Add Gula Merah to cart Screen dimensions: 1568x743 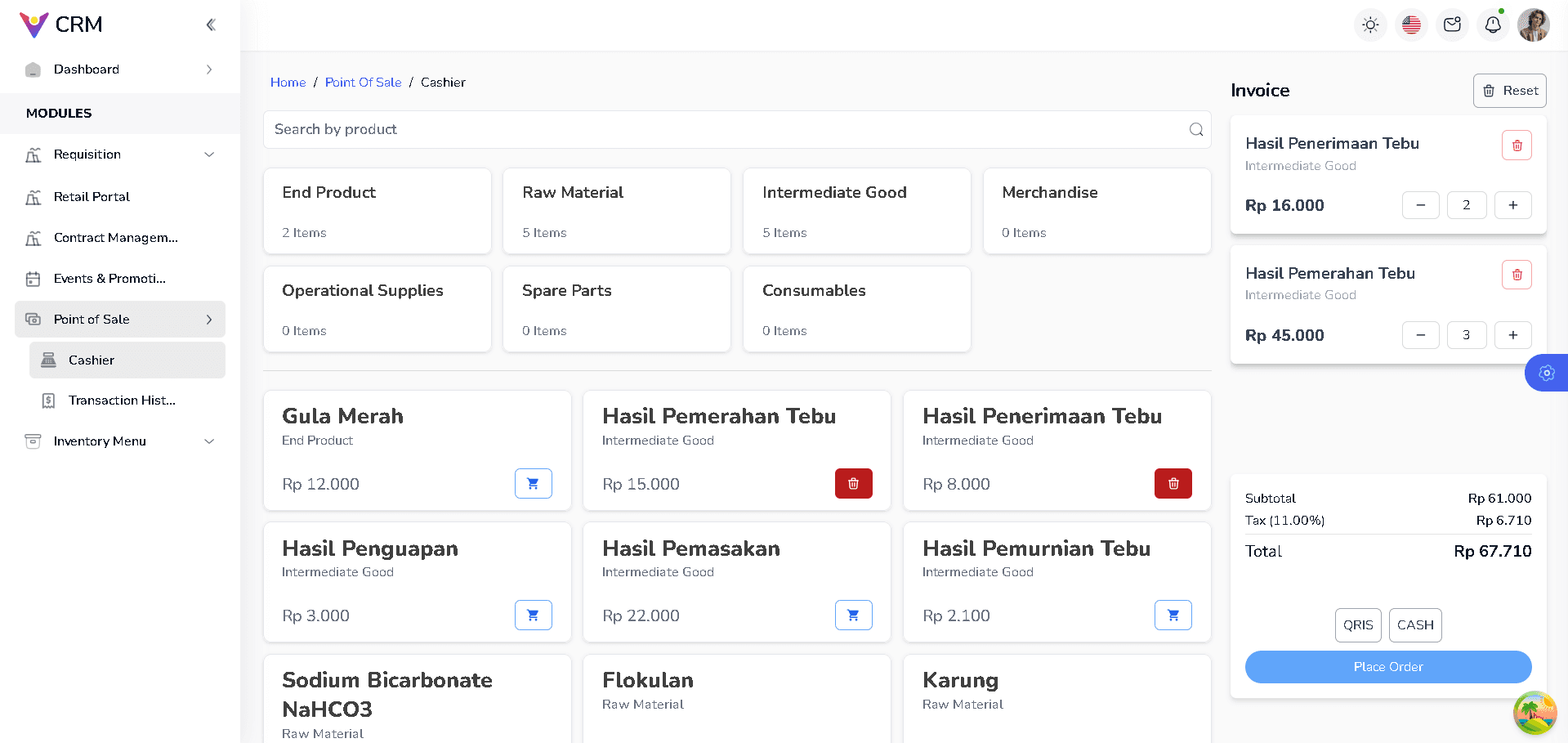pos(533,483)
